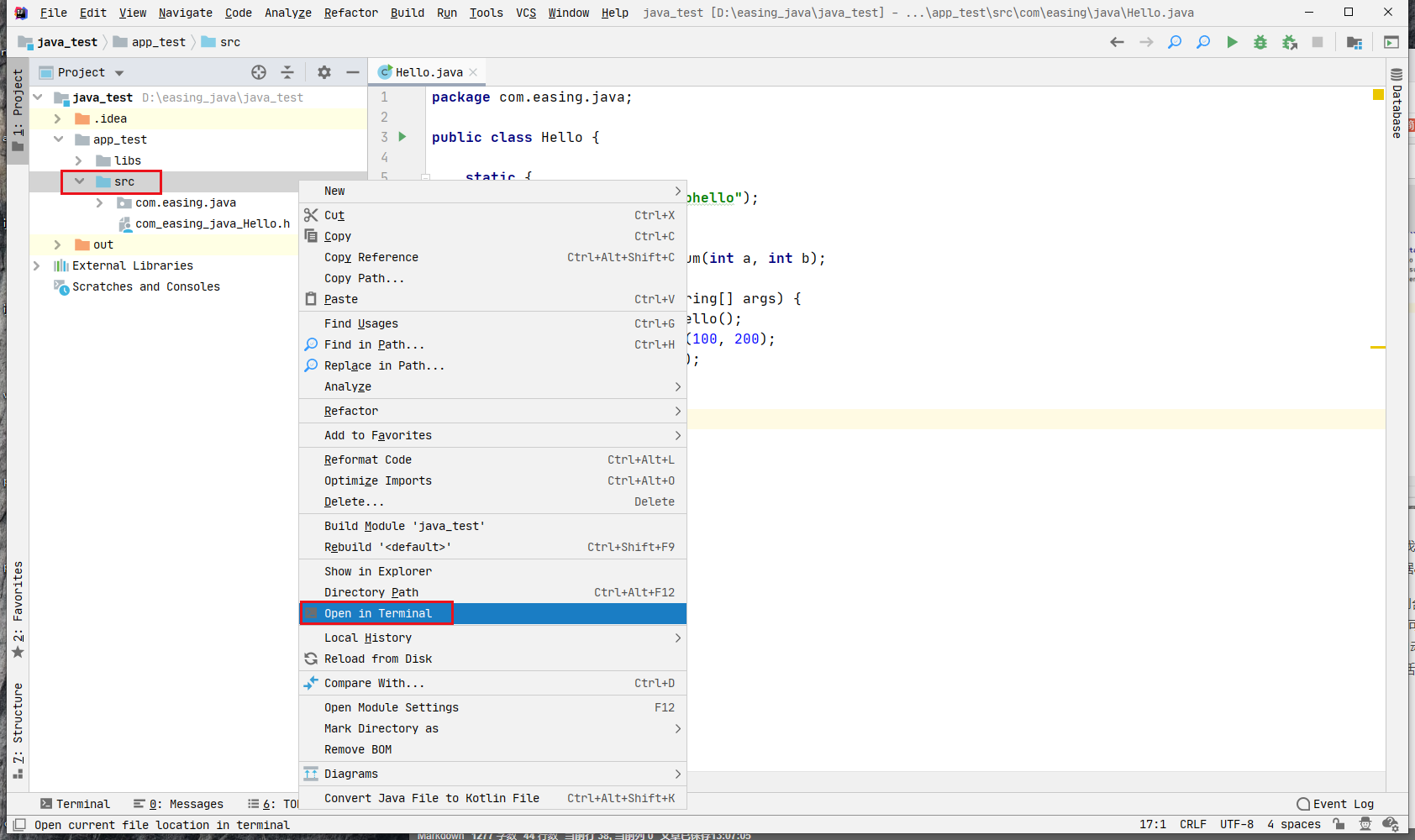The image size is (1415, 840).
Task: Open the Diagrams submenu
Action: click(x=492, y=774)
